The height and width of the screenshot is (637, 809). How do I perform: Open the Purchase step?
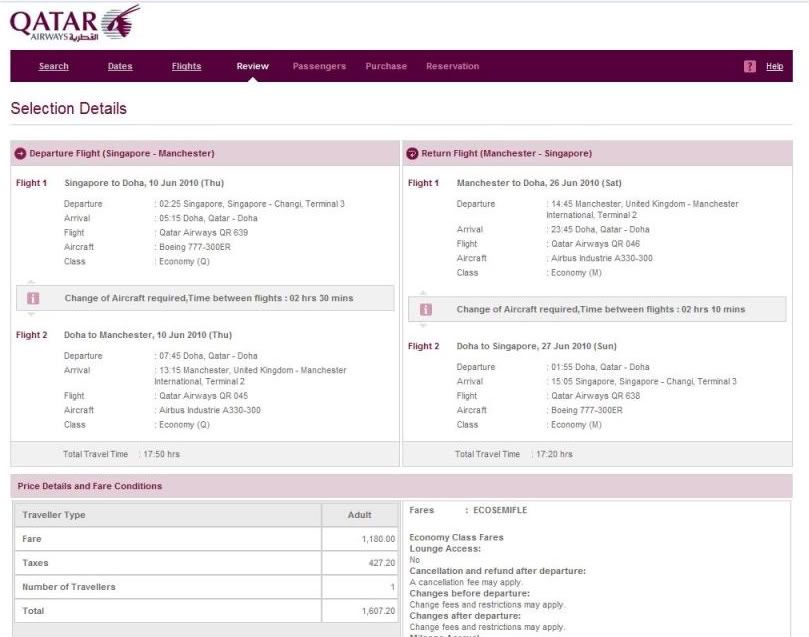(x=386, y=66)
